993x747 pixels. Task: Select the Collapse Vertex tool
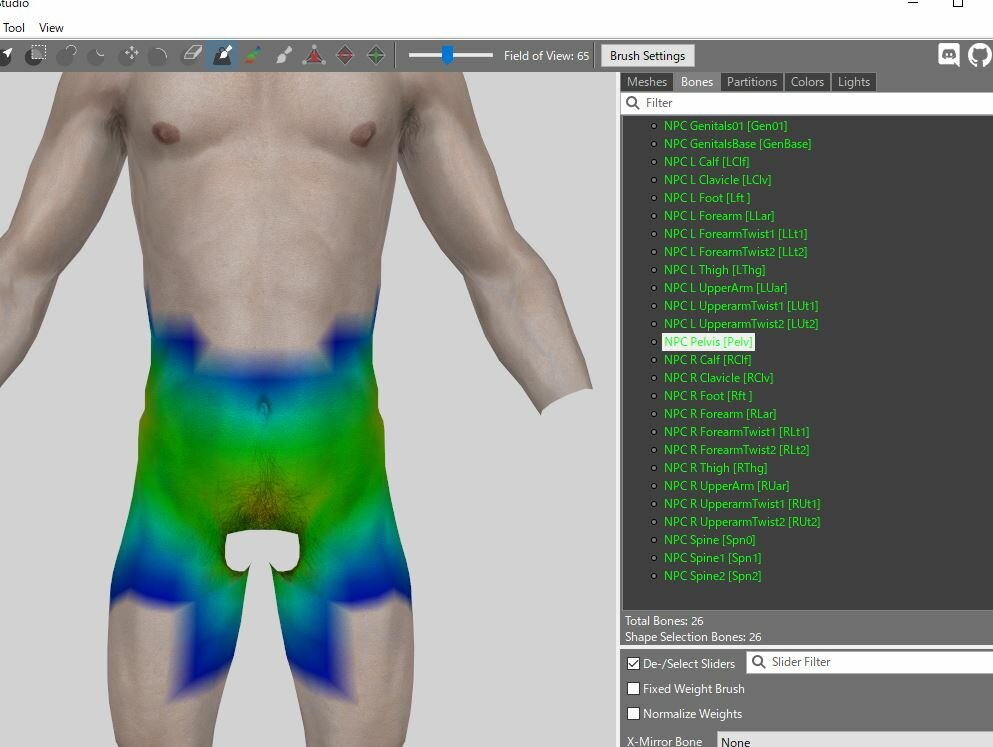314,55
